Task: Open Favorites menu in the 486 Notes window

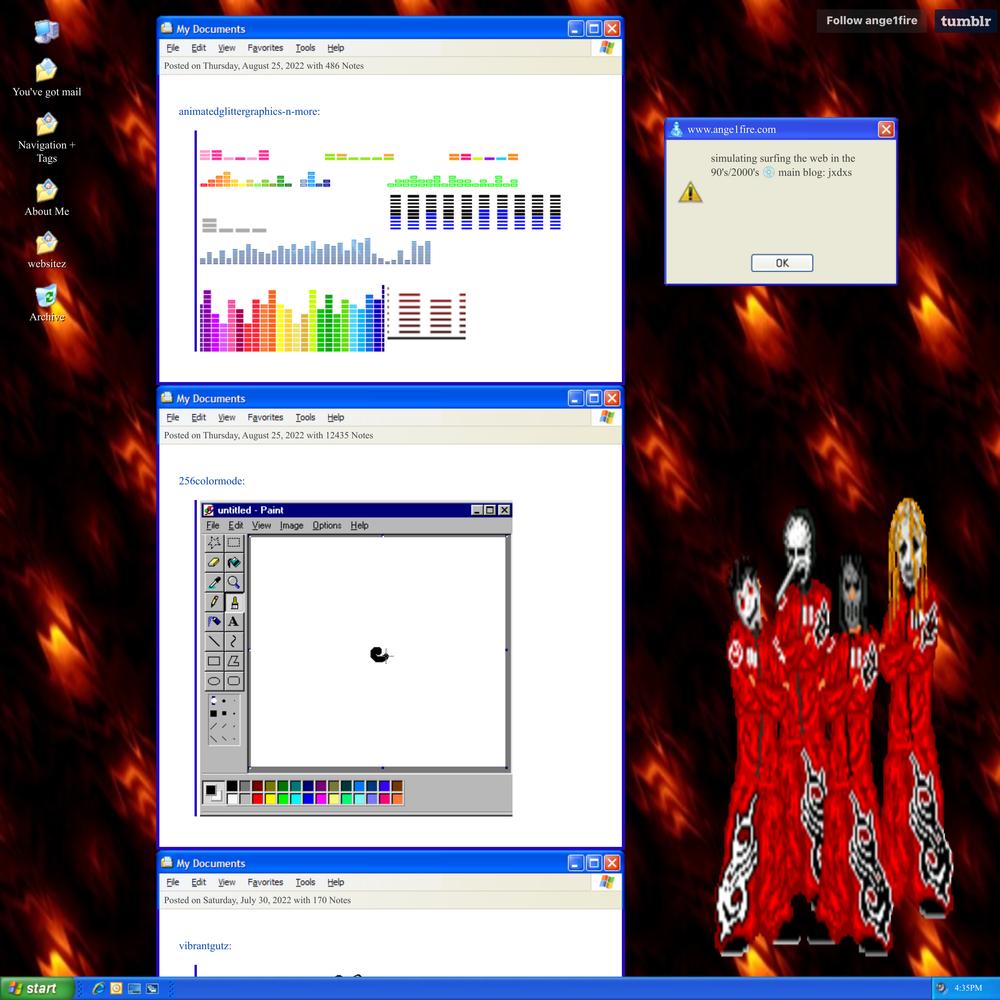Action: click(265, 48)
